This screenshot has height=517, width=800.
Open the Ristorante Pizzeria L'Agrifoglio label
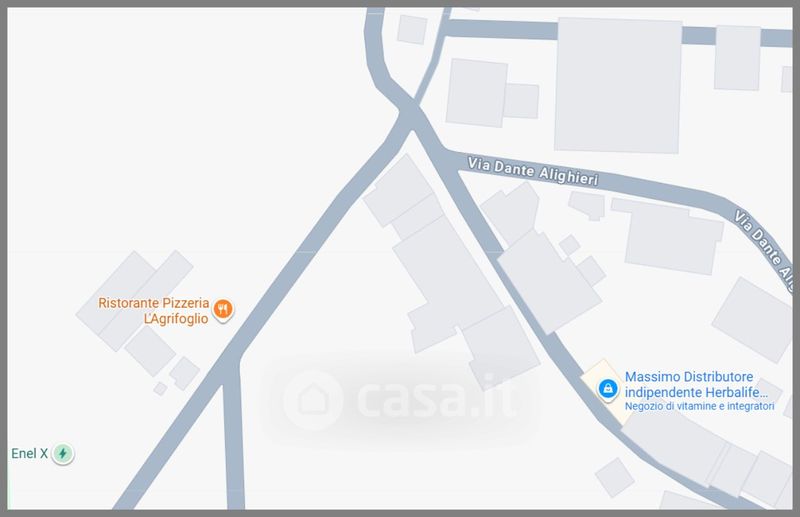click(154, 311)
